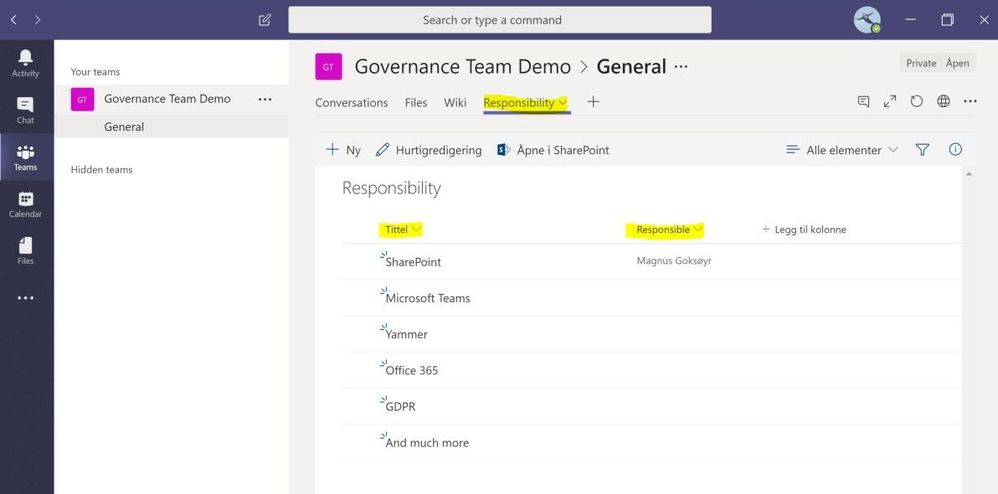Open Chat in the sidebar
The image size is (998, 494).
click(25, 110)
